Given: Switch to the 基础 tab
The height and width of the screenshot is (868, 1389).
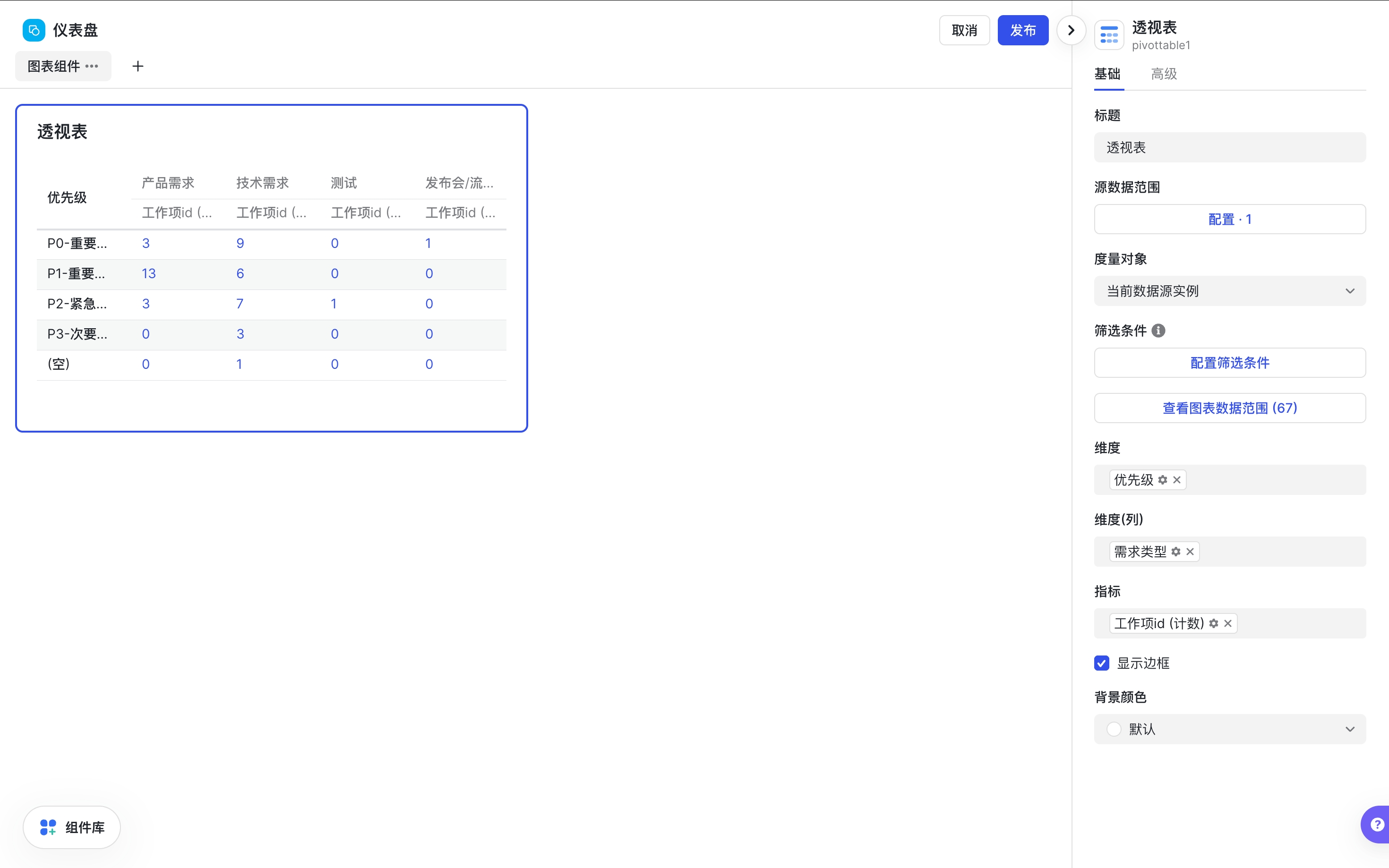Looking at the screenshot, I should [x=1107, y=74].
